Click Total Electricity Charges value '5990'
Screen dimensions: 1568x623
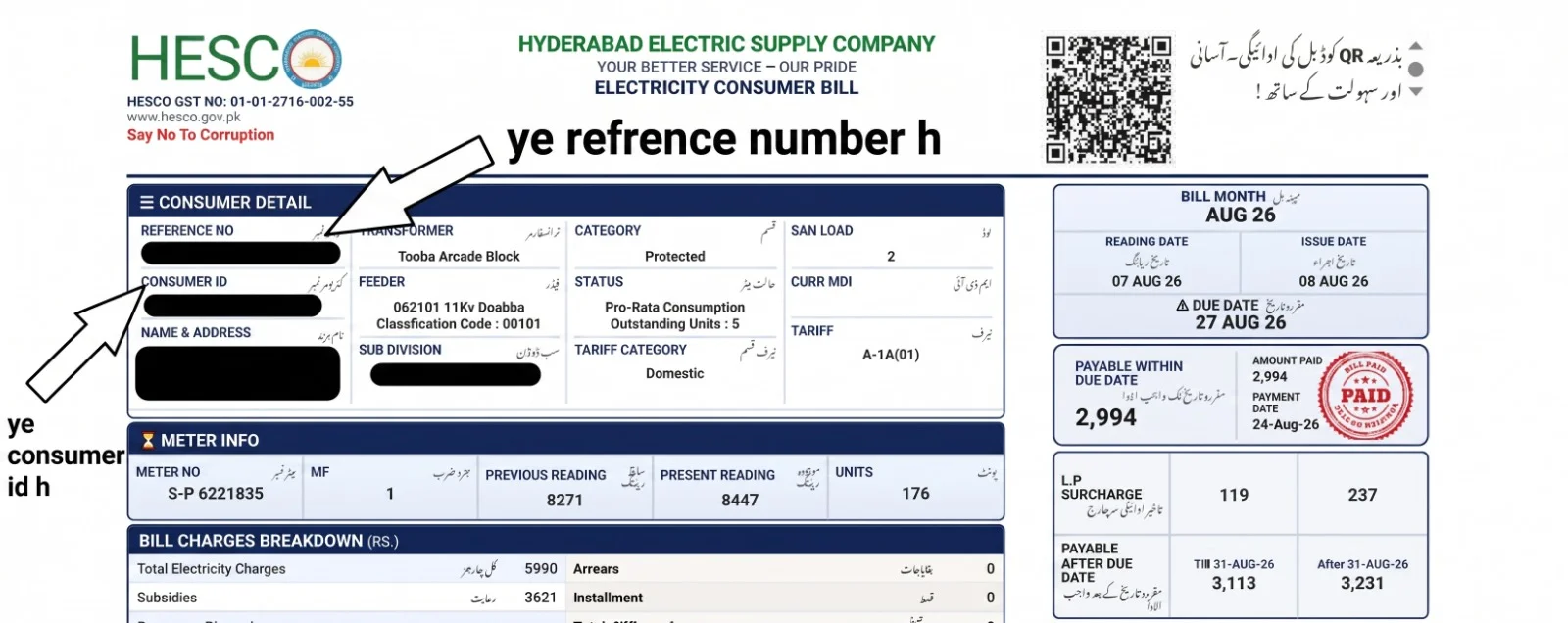pos(541,569)
